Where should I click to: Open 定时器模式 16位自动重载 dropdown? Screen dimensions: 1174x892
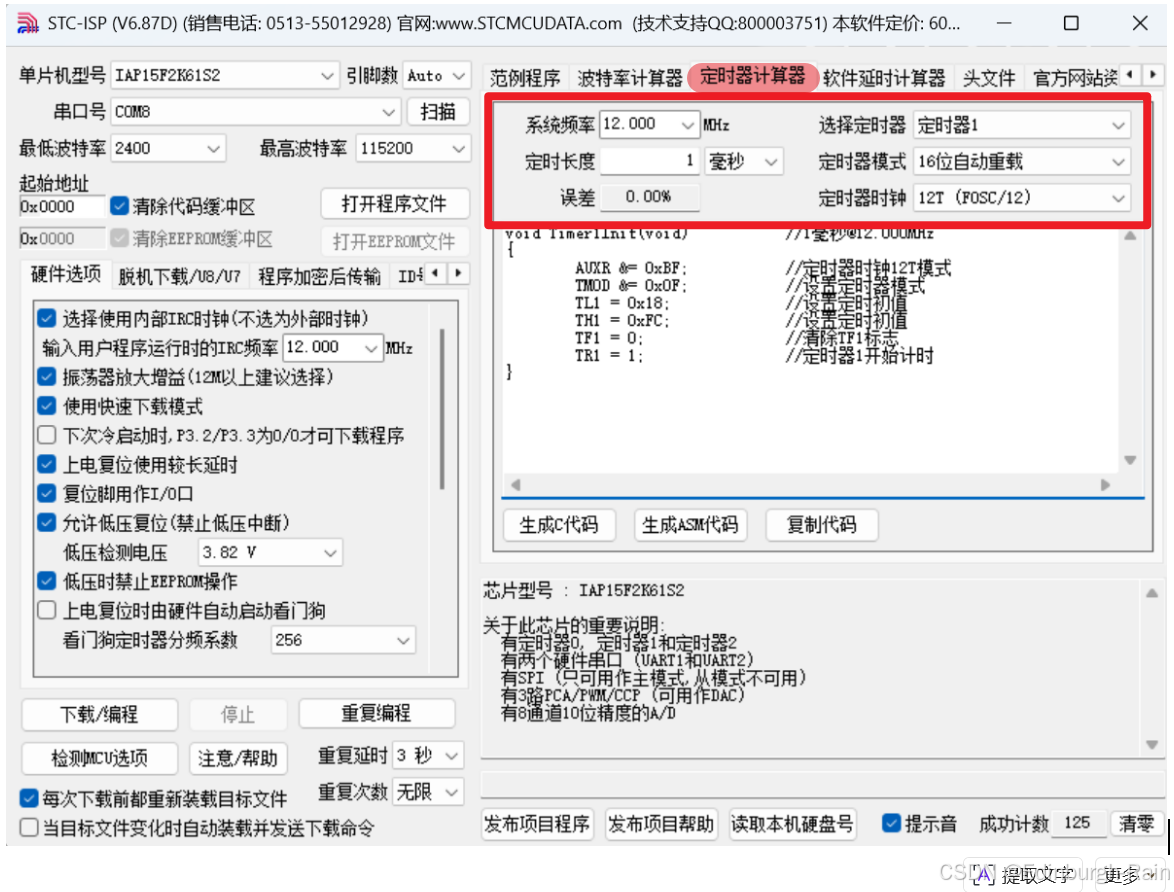(x=1021, y=161)
